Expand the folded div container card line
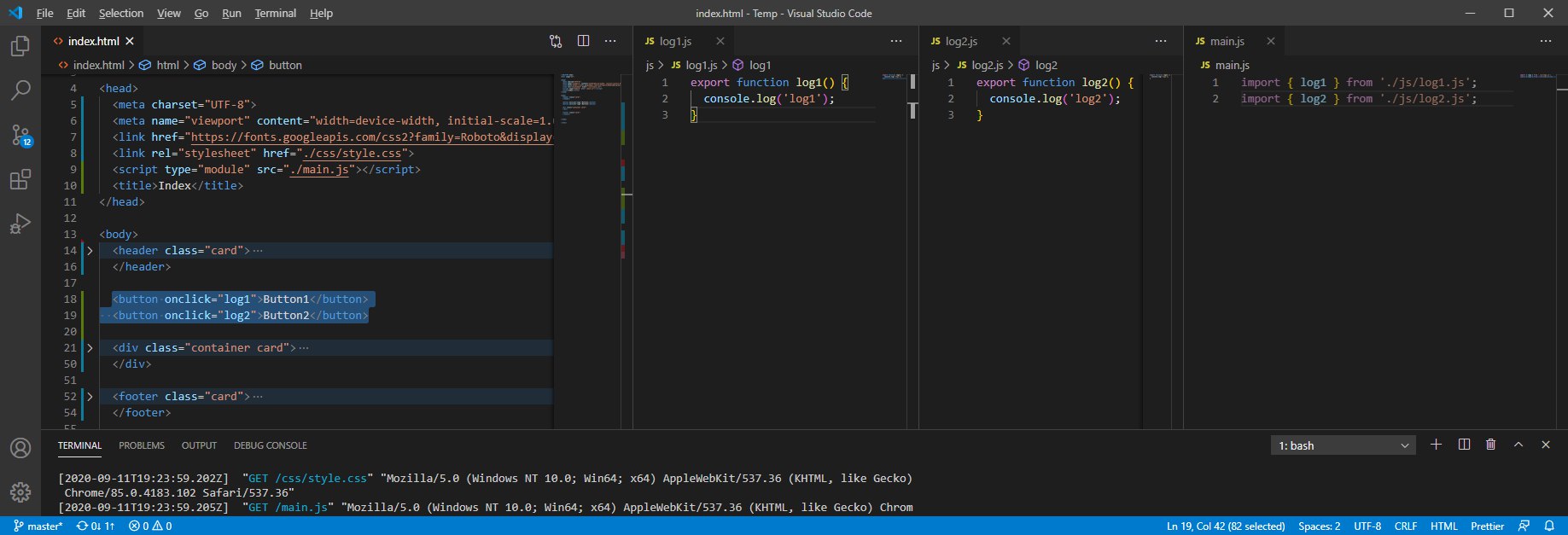Image resolution: width=1568 pixels, height=535 pixels. click(x=90, y=348)
